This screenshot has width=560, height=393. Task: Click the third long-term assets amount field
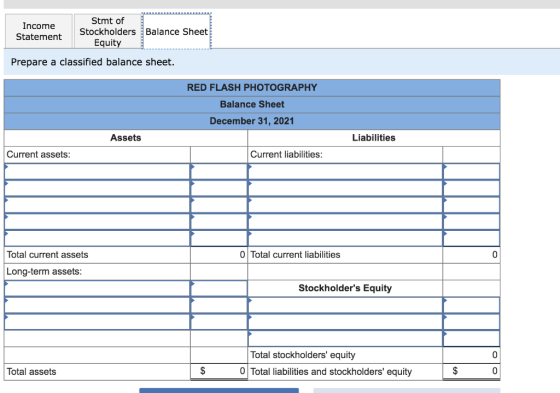[x=219, y=322]
